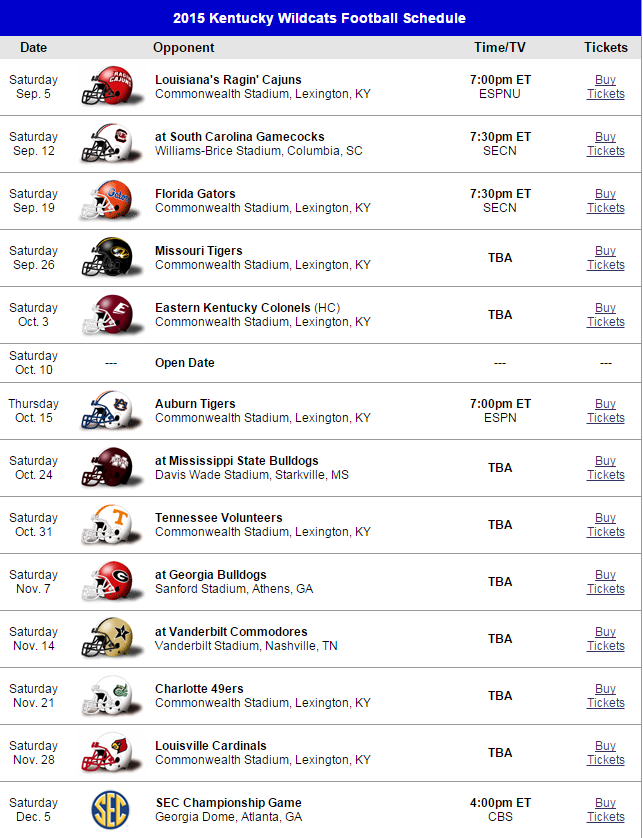Click the Louisville Cardinals helmet icon

(107, 753)
